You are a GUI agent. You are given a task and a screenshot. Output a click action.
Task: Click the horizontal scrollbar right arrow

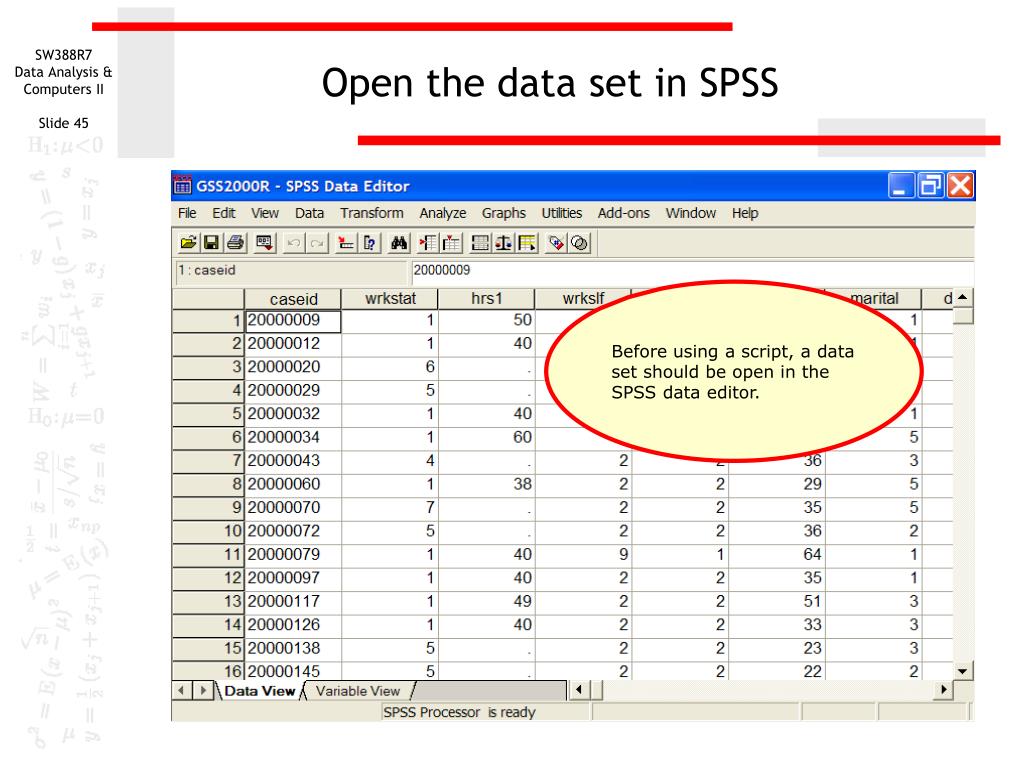pos(943,690)
